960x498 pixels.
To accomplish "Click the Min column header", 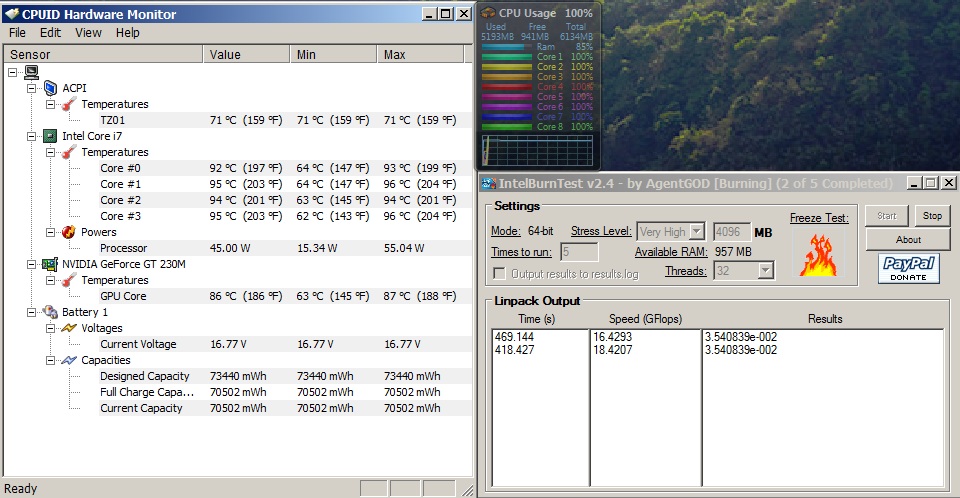I will [333, 55].
